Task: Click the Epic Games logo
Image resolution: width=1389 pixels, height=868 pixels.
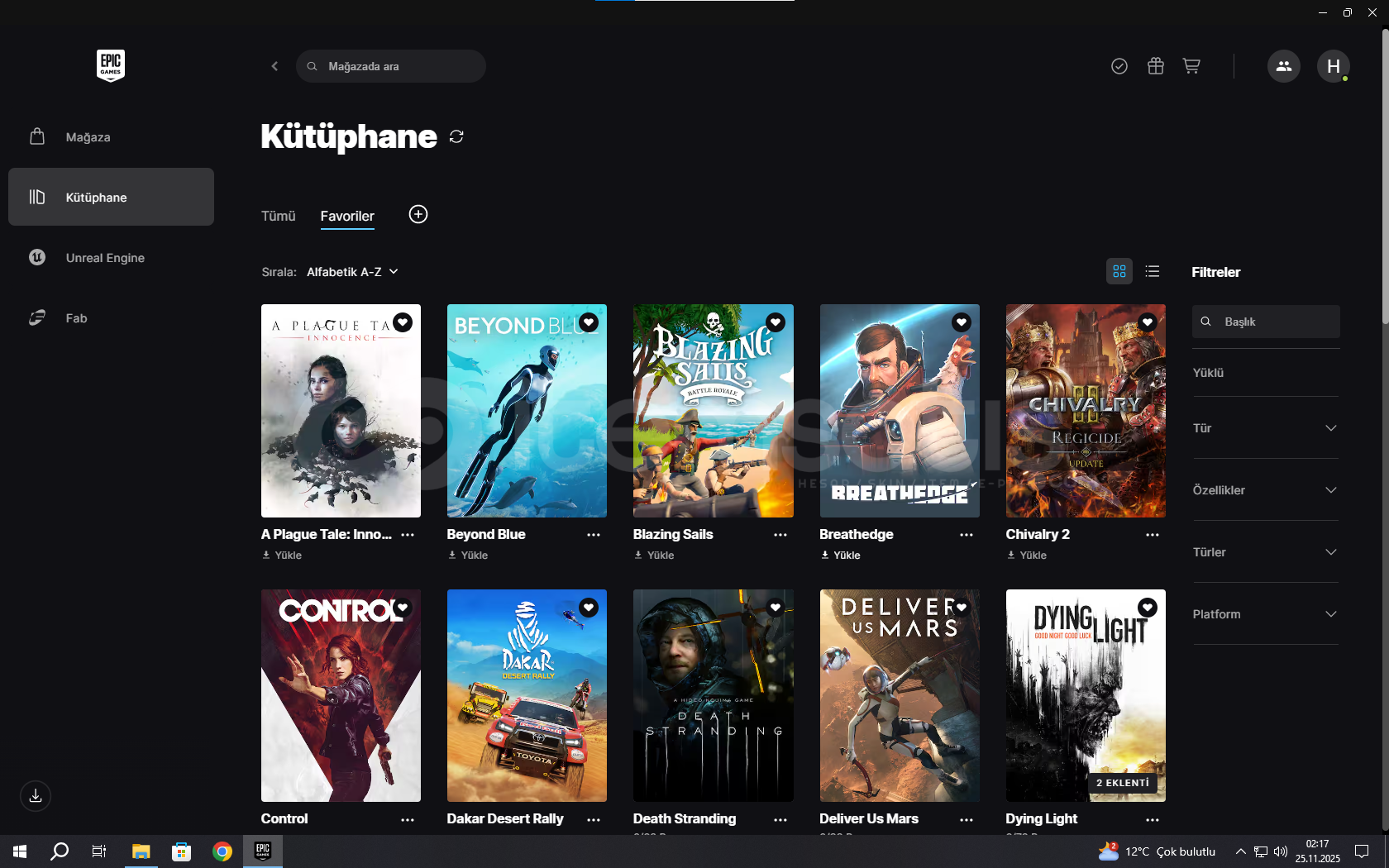Action: tap(111, 65)
